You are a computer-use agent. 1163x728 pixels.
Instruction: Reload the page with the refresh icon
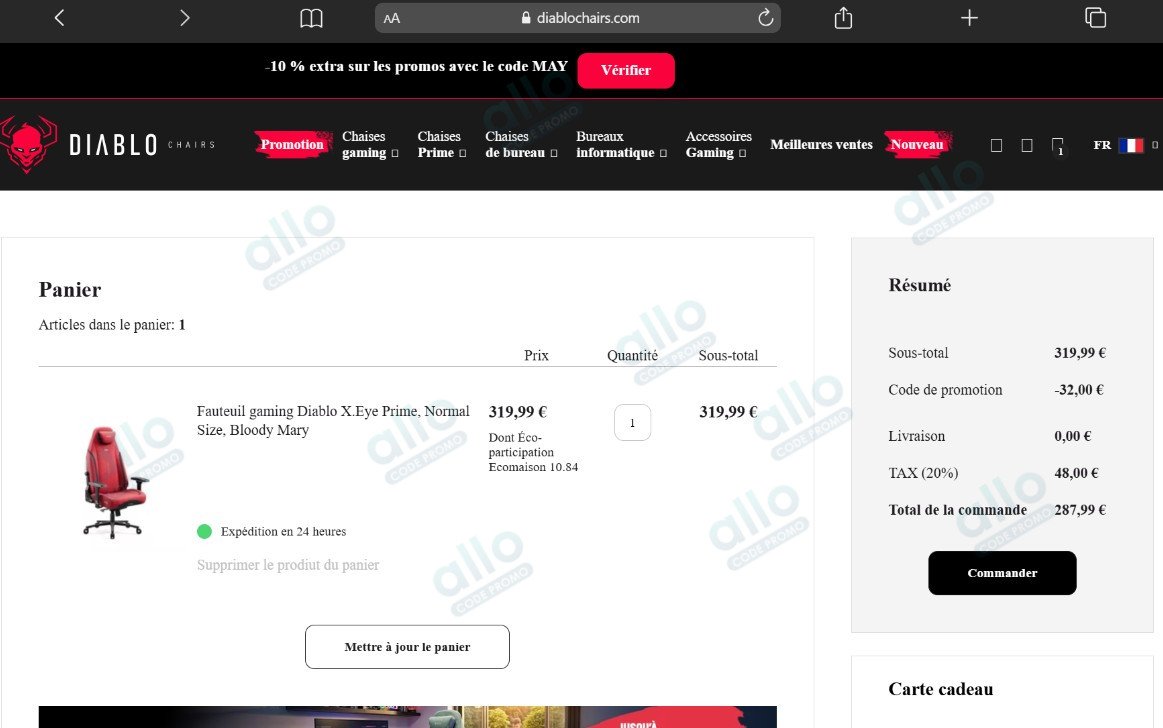point(765,18)
